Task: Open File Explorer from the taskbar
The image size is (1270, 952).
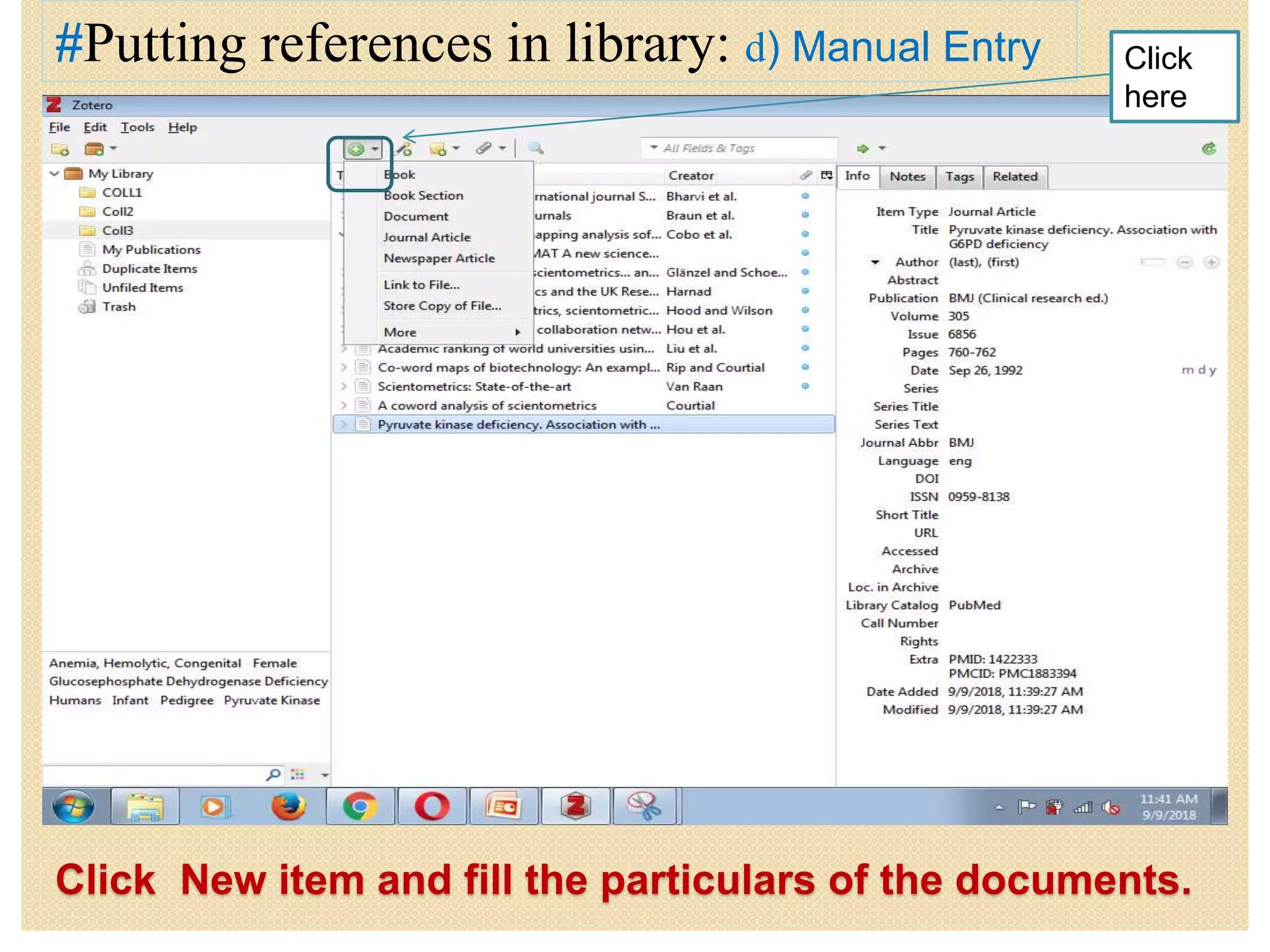Action: click(145, 806)
